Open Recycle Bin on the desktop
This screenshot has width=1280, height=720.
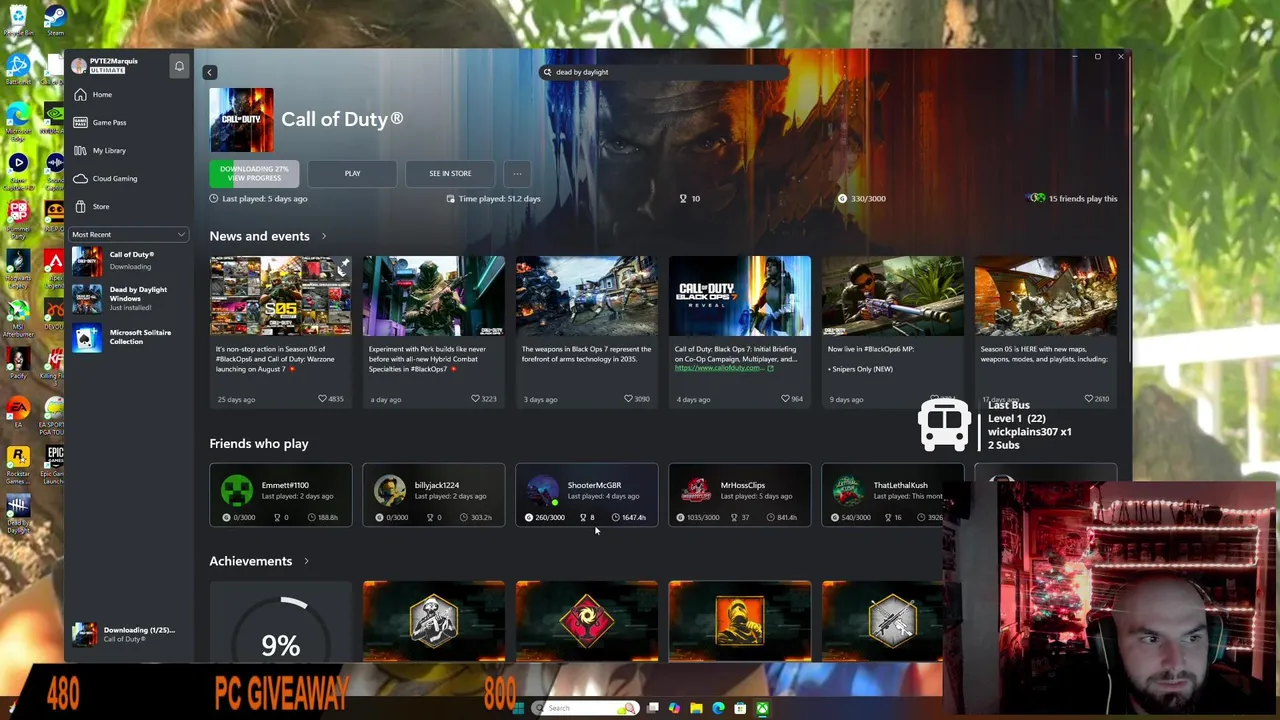tap(18, 19)
